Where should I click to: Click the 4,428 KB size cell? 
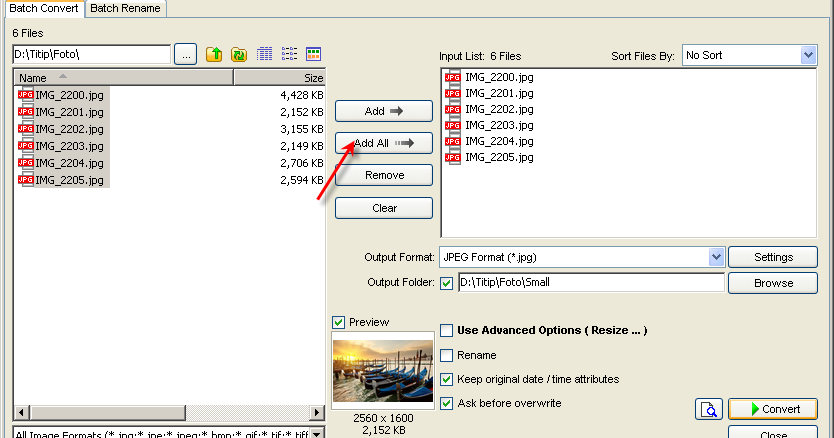[x=302, y=95]
